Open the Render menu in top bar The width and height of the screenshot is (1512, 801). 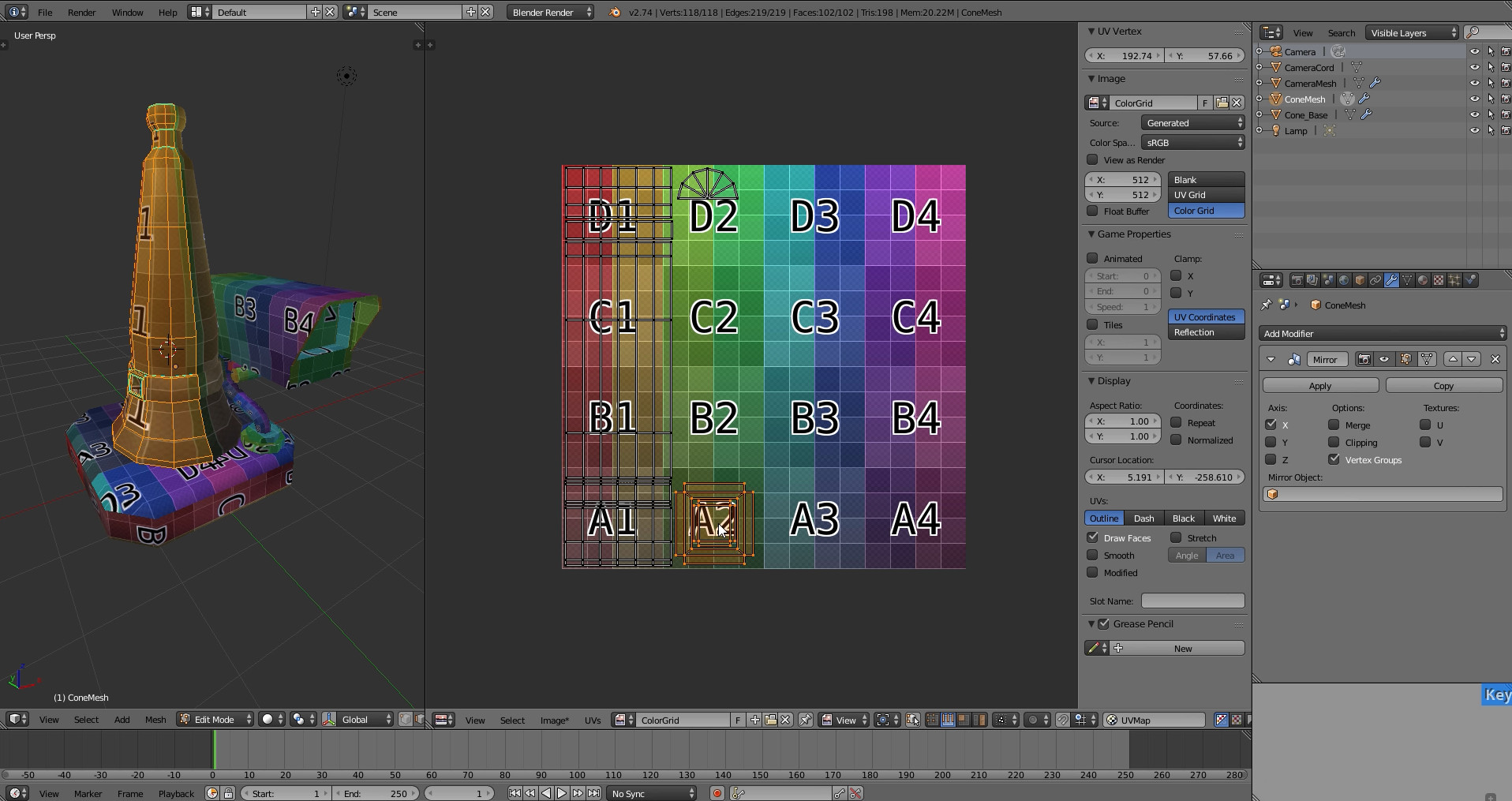pos(81,12)
